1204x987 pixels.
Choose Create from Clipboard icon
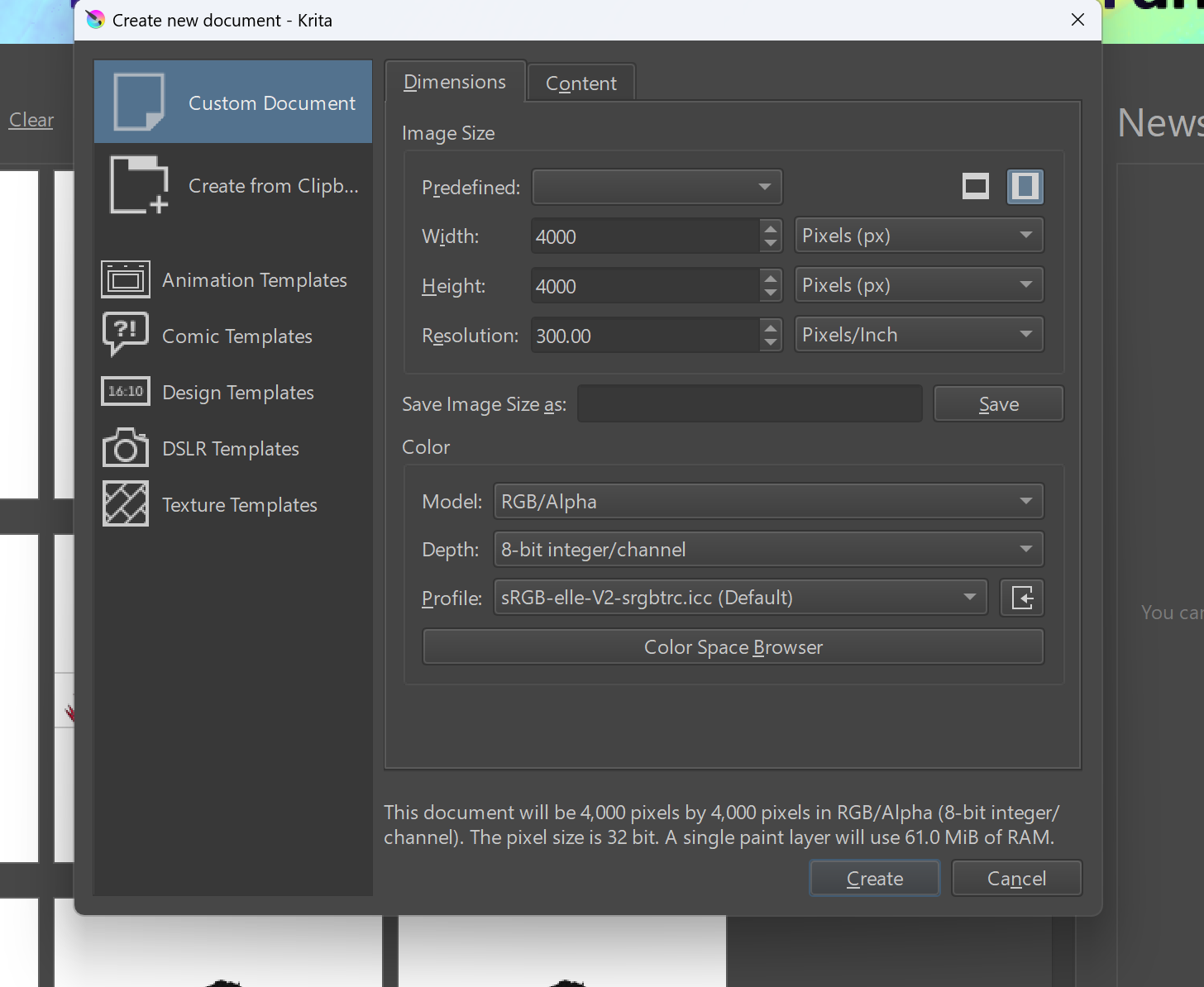pyautogui.click(x=139, y=185)
